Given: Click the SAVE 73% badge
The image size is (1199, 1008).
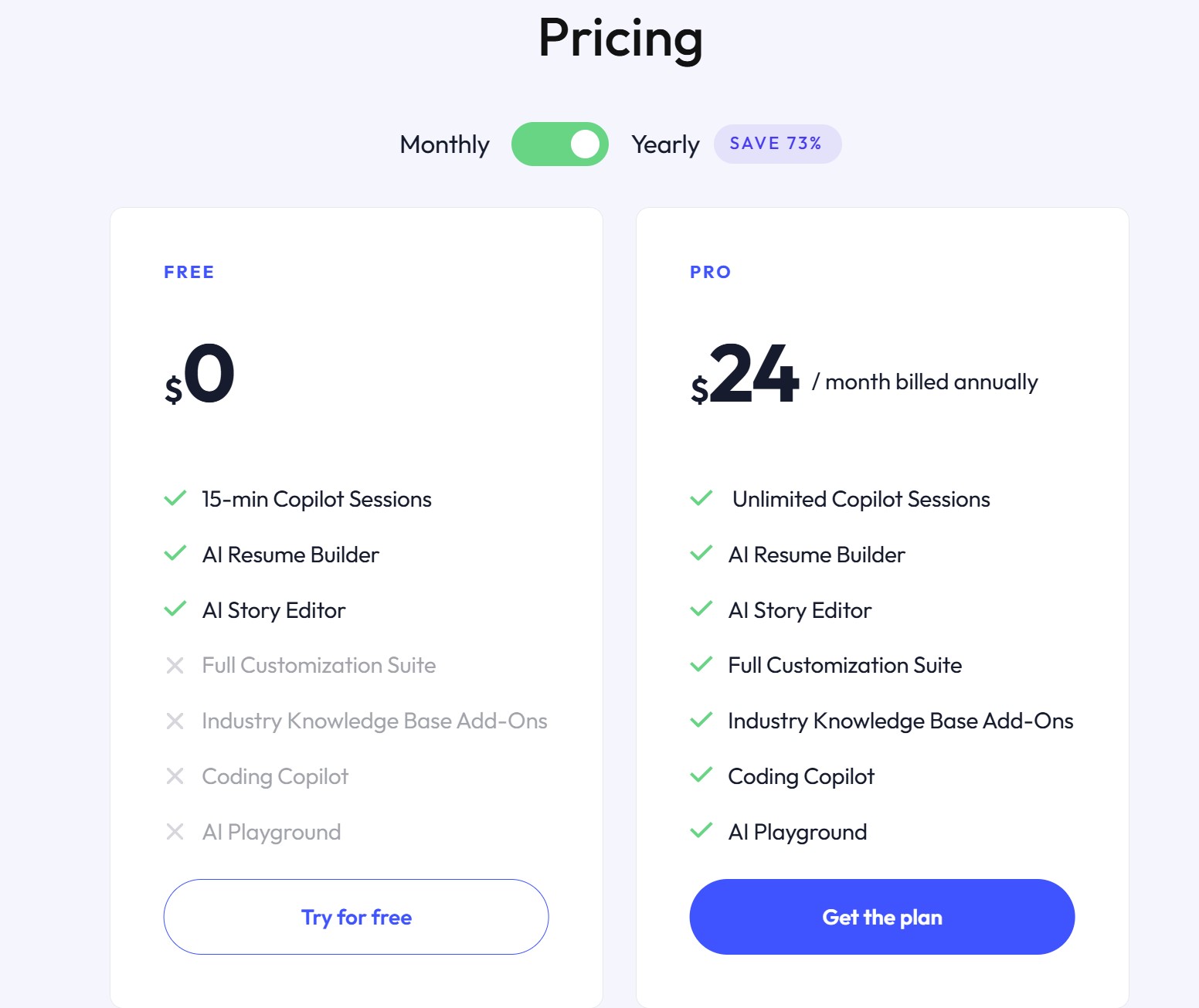Looking at the screenshot, I should [x=777, y=144].
